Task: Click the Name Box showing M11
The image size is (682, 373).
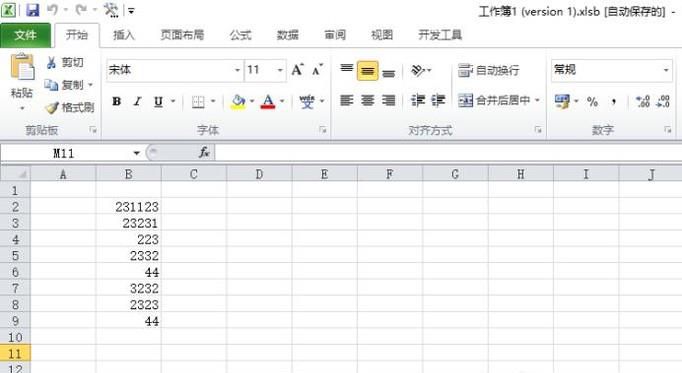Action: coord(64,153)
